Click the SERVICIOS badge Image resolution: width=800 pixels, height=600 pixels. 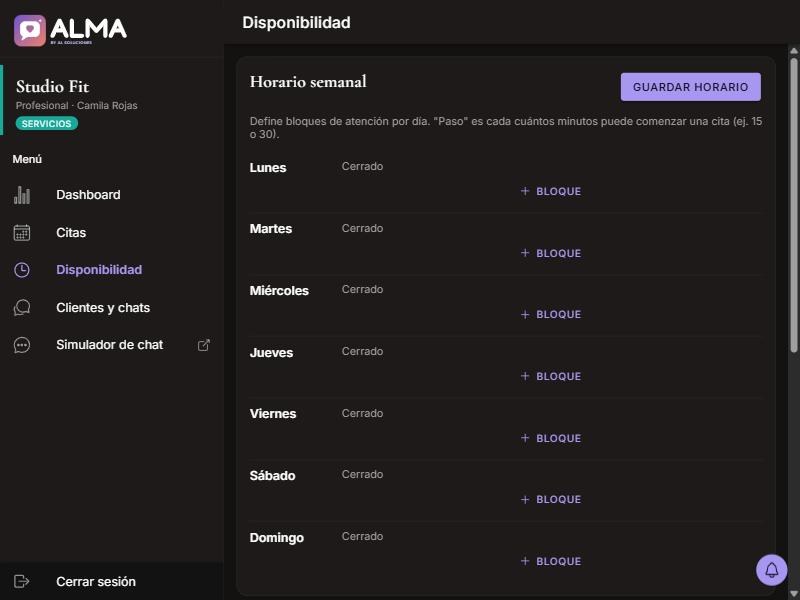coord(46,123)
